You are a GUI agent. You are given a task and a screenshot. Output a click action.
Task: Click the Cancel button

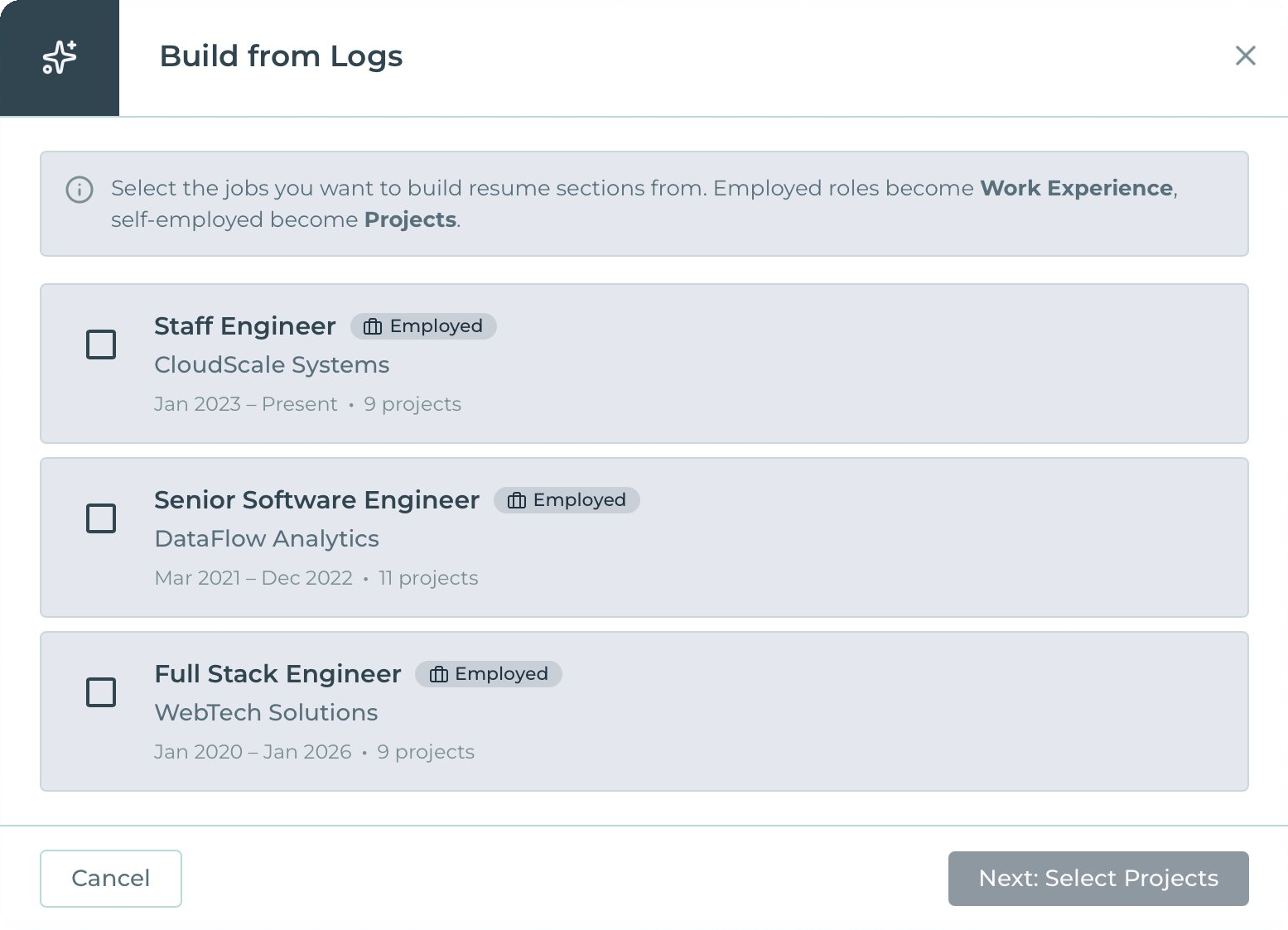tap(110, 879)
